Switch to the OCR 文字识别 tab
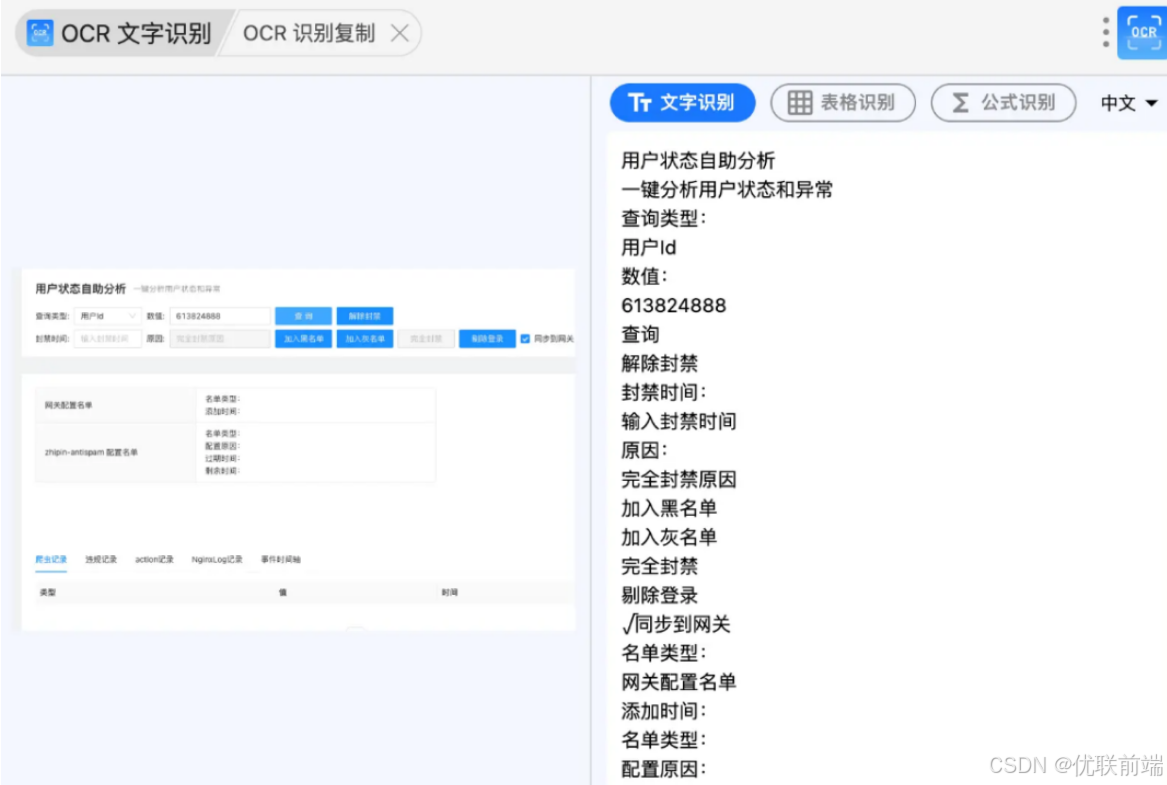The height and width of the screenshot is (785, 1167). pyautogui.click(x=119, y=33)
